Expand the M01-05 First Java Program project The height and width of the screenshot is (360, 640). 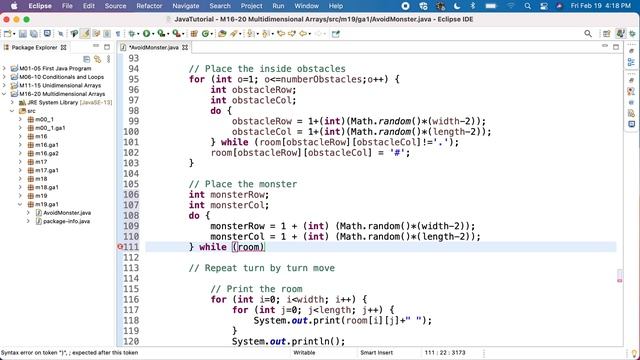(x=4, y=68)
